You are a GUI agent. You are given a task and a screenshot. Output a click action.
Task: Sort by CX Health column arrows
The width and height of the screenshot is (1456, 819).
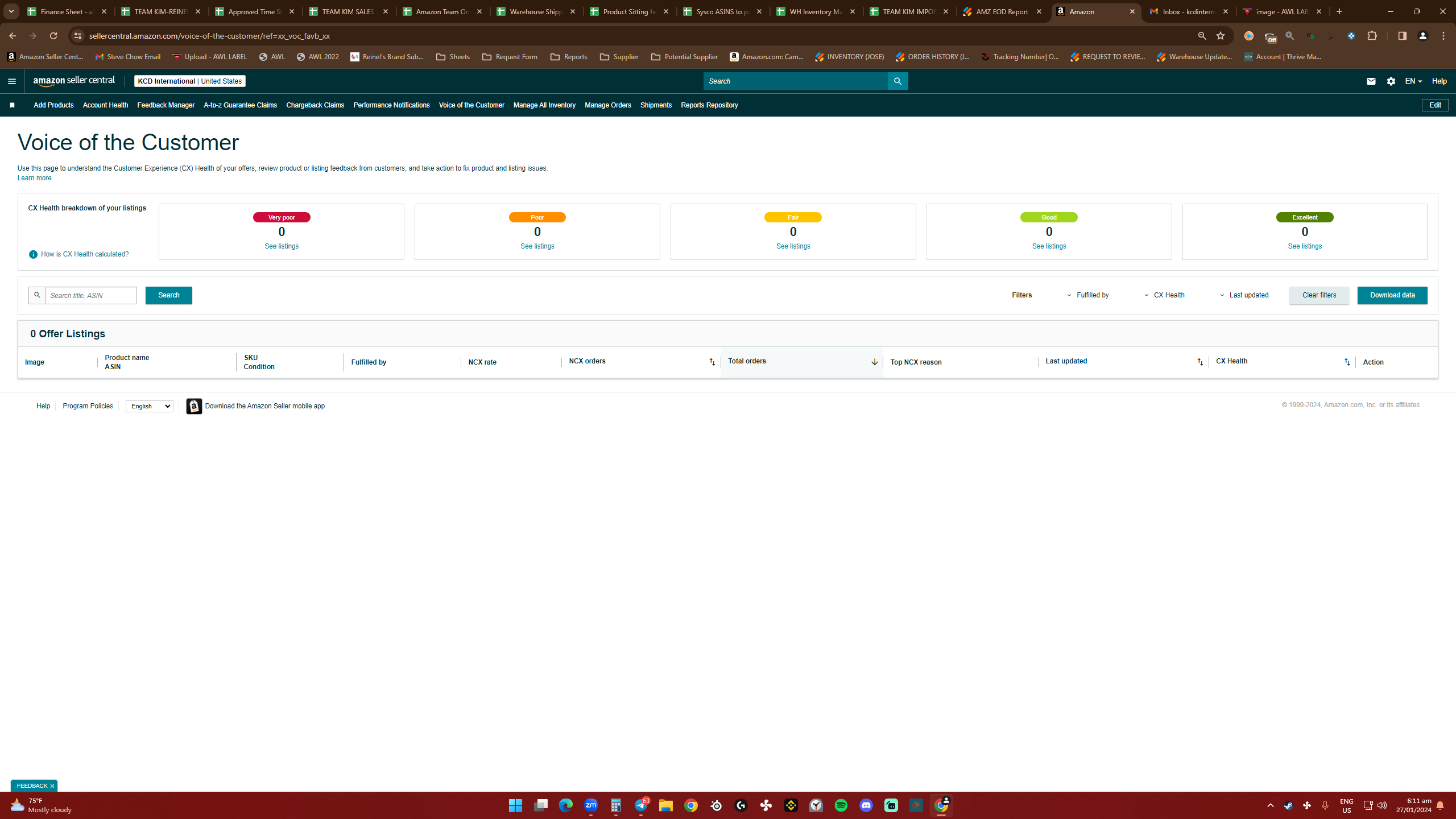(1347, 362)
